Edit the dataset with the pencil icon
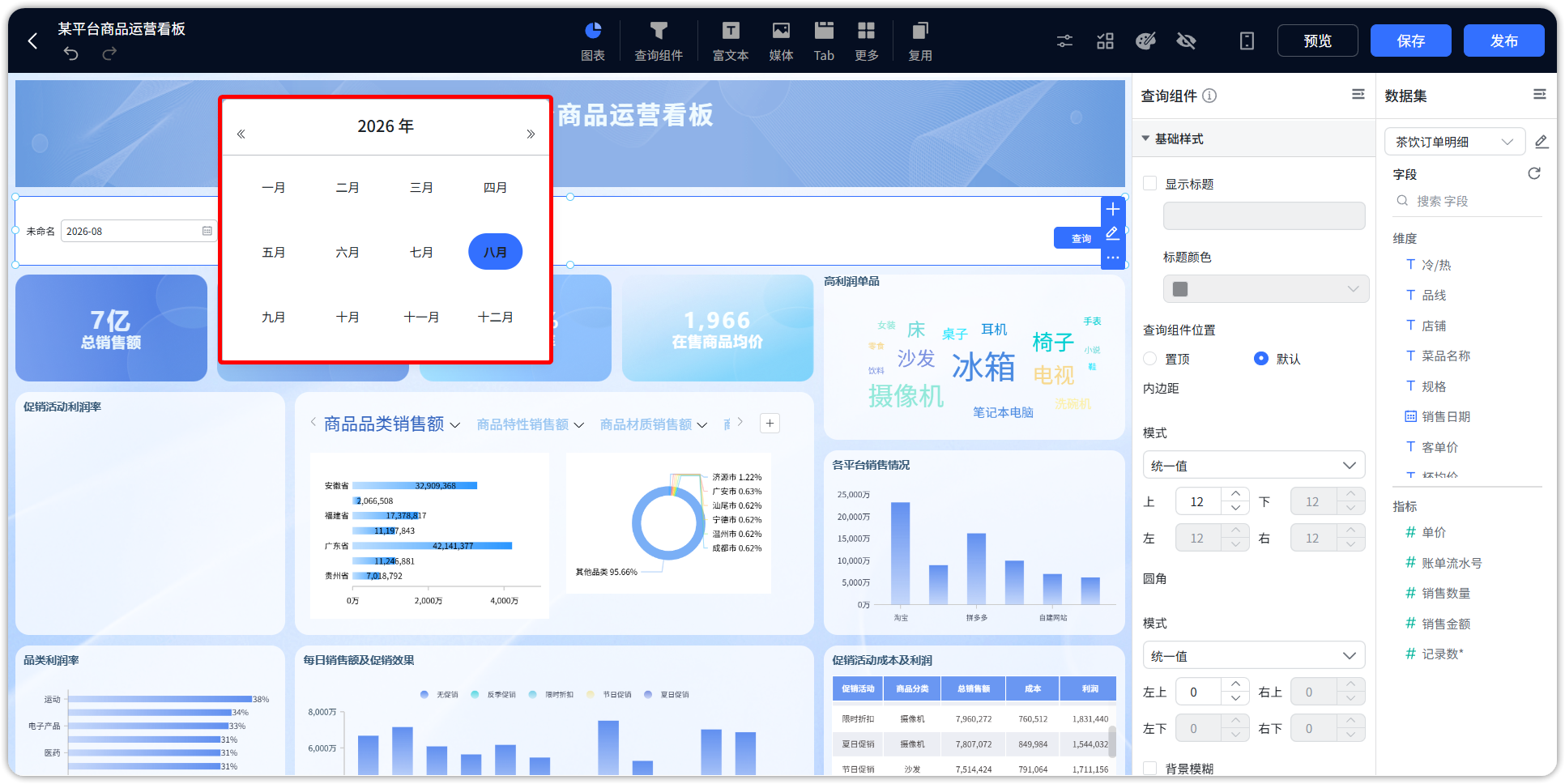The width and height of the screenshot is (1565, 784). tap(1542, 142)
